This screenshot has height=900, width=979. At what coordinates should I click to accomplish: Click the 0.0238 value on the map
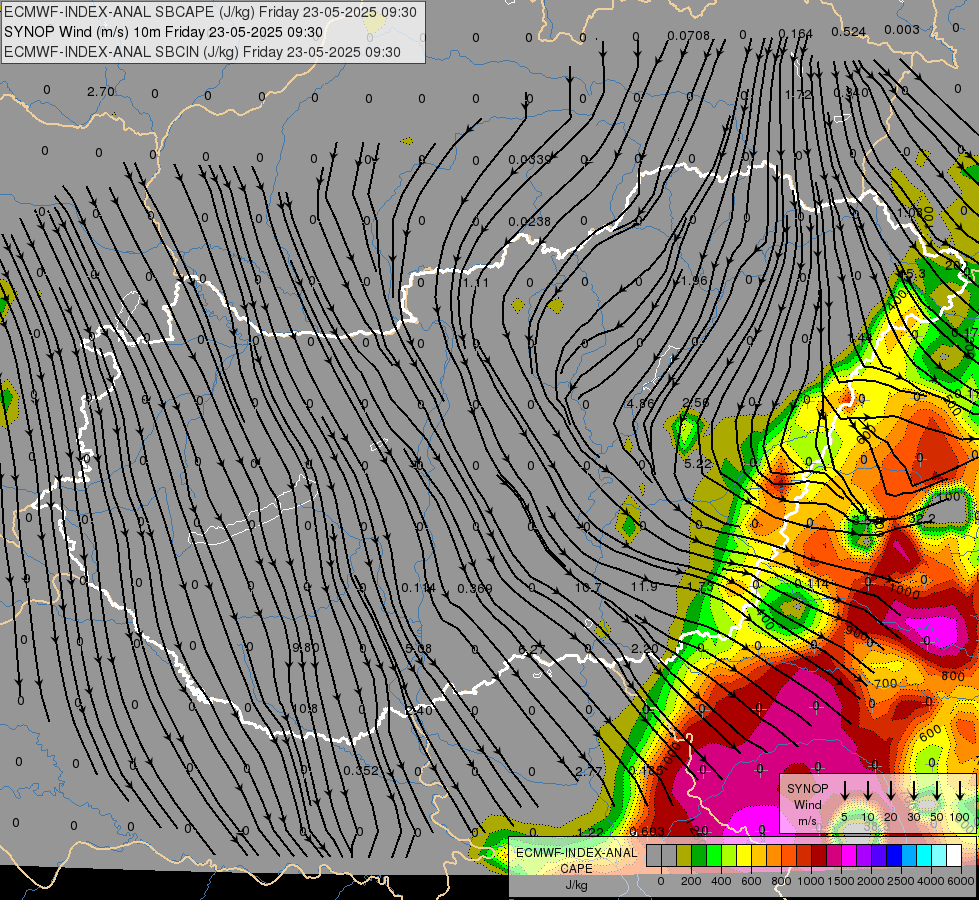pyautogui.click(x=529, y=221)
